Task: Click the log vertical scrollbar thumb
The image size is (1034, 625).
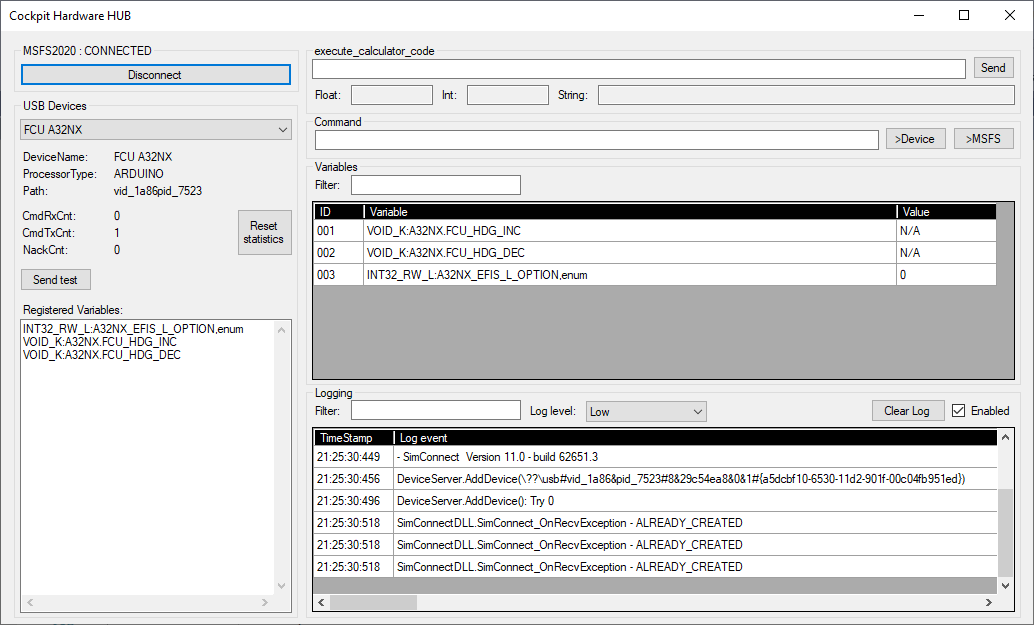Action: click(x=1005, y=533)
